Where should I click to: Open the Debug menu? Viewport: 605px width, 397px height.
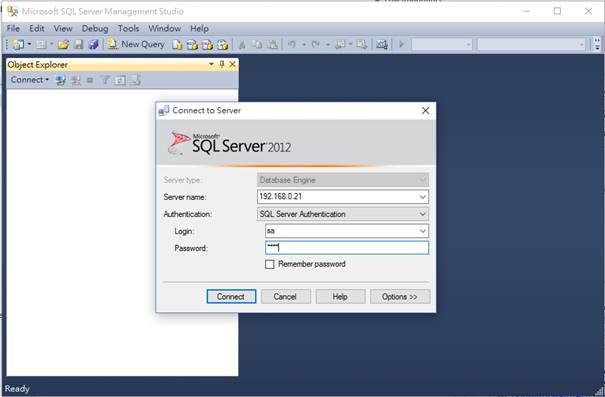click(95, 29)
